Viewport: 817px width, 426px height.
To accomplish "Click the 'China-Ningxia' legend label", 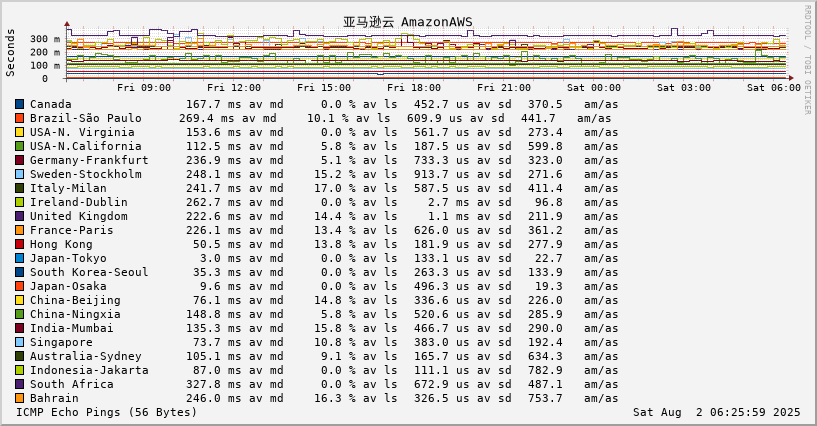I will [x=75, y=314].
